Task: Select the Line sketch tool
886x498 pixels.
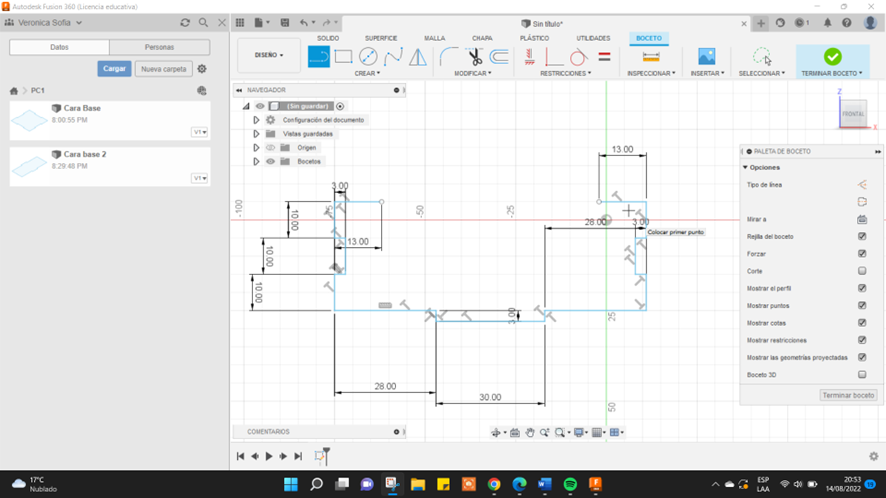Action: pos(319,57)
